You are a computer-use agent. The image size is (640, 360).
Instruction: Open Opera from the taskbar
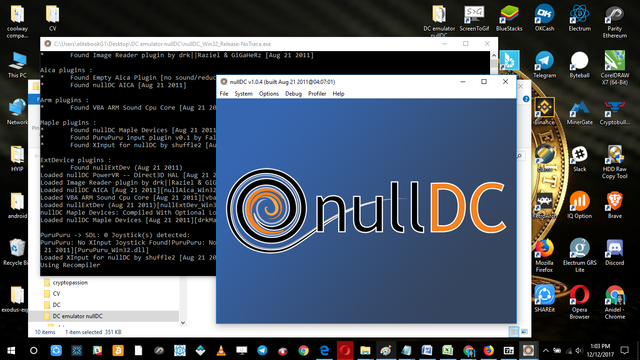pyautogui.click(x=344, y=351)
